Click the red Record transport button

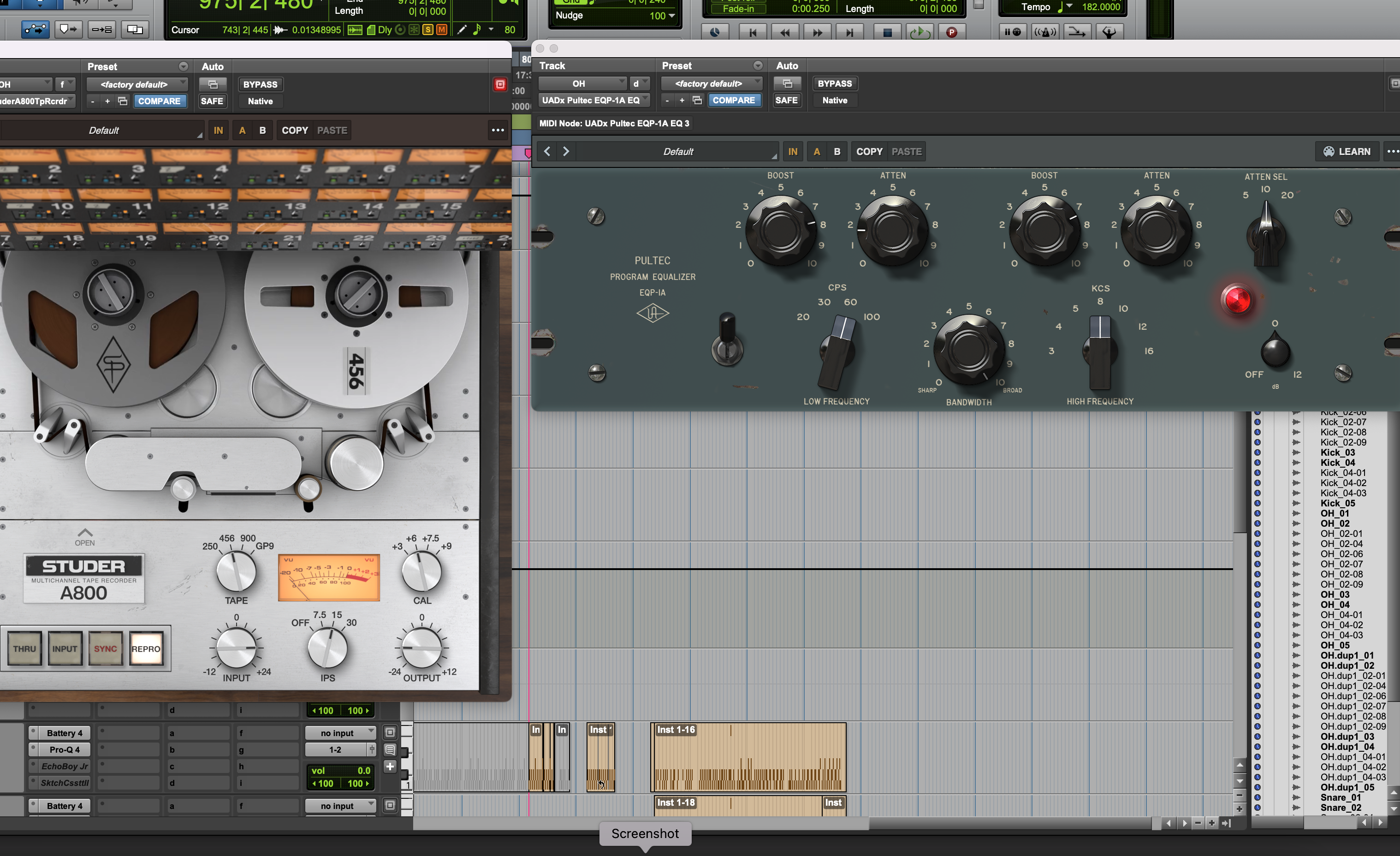(x=952, y=32)
